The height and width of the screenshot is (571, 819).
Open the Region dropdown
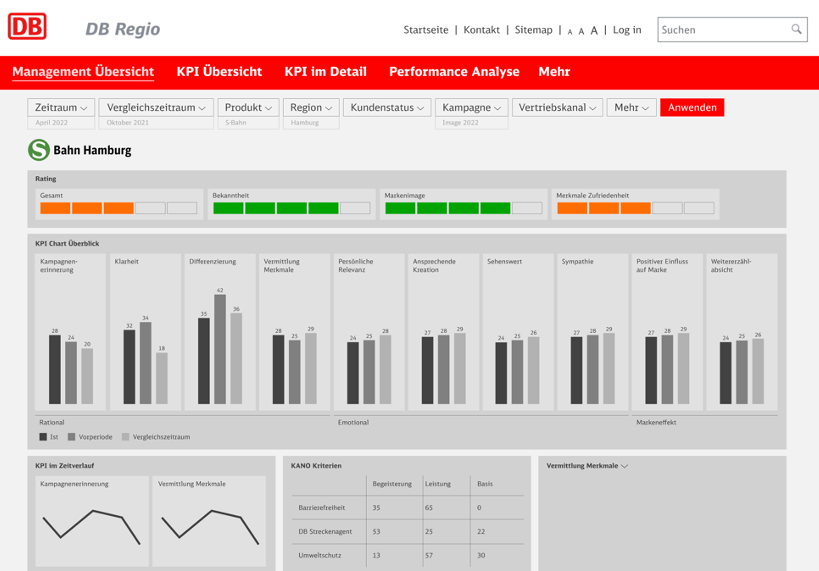tap(311, 108)
